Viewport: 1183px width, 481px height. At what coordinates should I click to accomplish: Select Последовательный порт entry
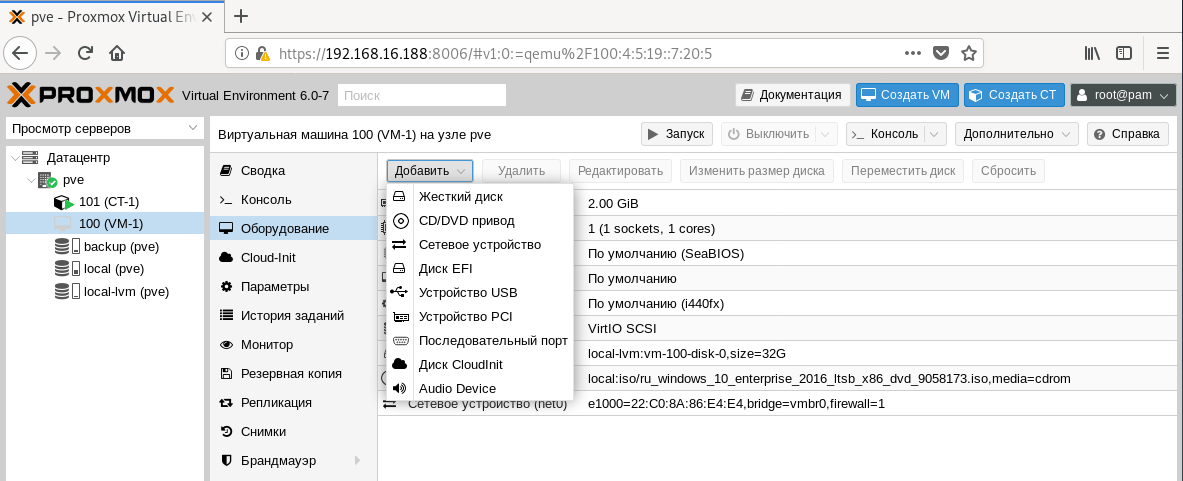point(480,341)
